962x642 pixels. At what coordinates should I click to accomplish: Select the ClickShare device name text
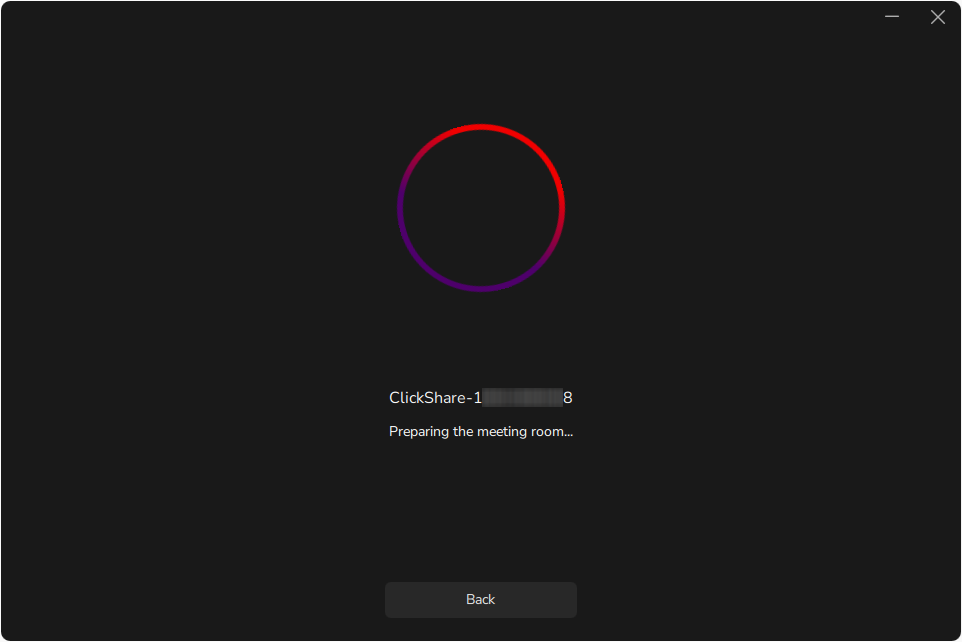pos(481,398)
